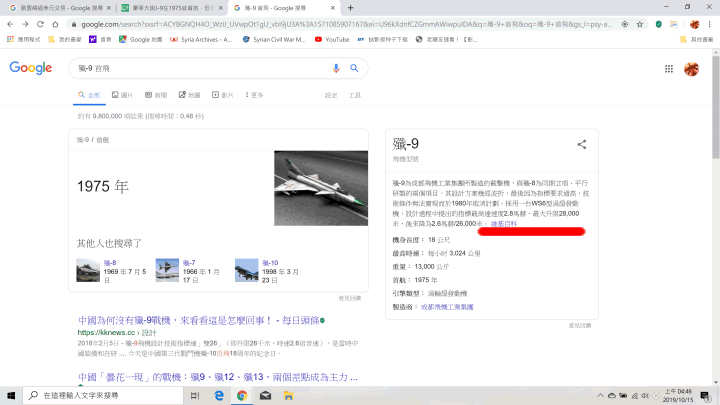This screenshot has height=405, width=720.
Task: Open the Syria Archives bookmark
Action: click(201, 39)
